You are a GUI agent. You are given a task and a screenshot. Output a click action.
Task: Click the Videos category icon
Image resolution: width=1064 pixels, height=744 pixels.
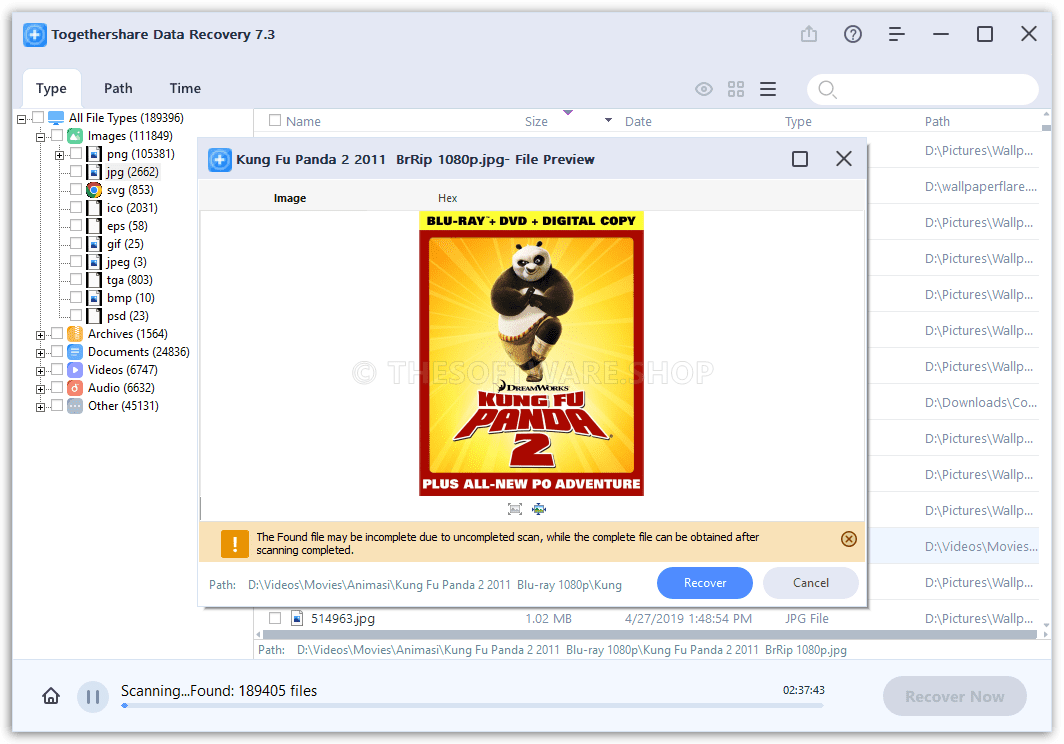(x=75, y=369)
